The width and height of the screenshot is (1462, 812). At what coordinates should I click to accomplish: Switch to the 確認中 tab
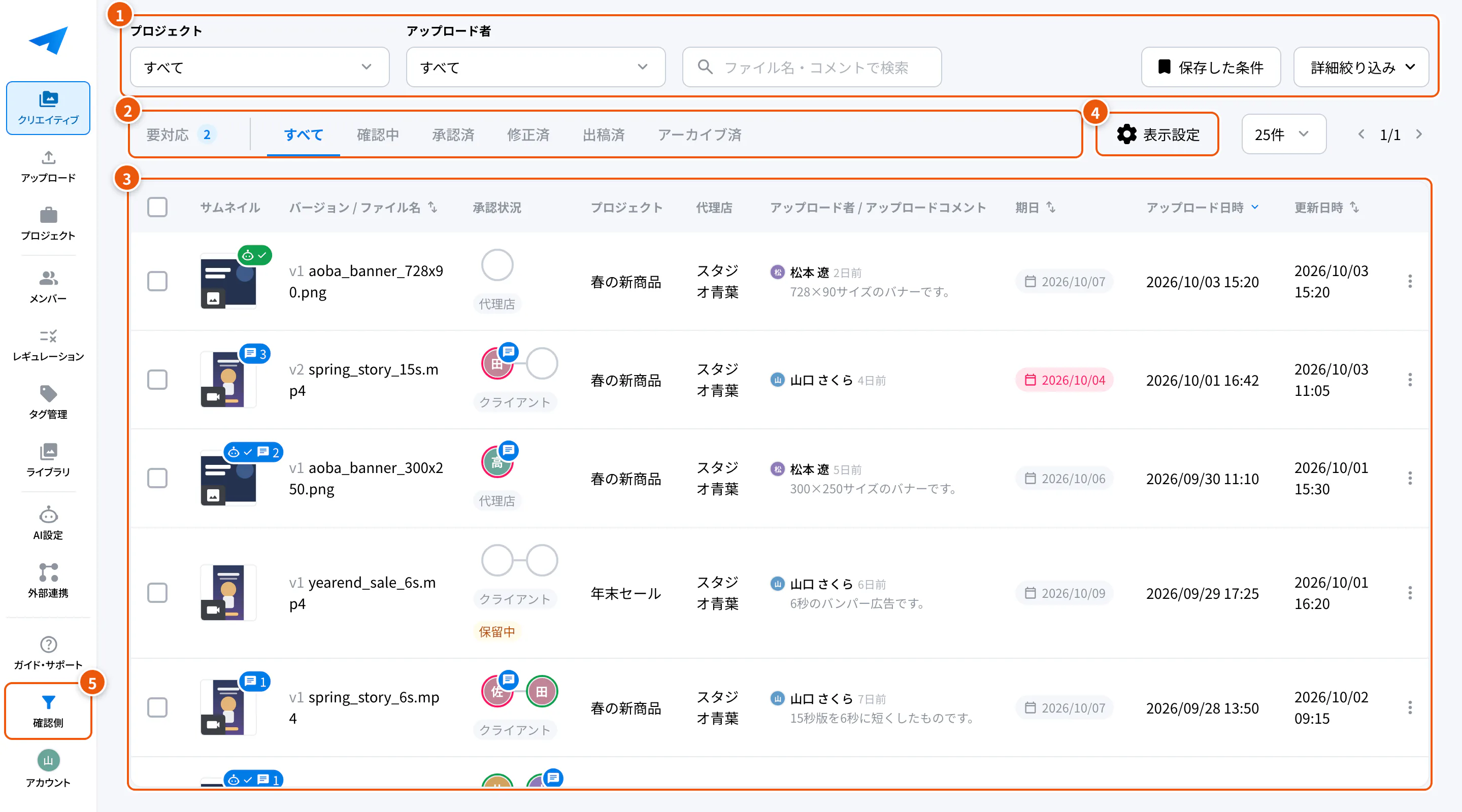(378, 134)
